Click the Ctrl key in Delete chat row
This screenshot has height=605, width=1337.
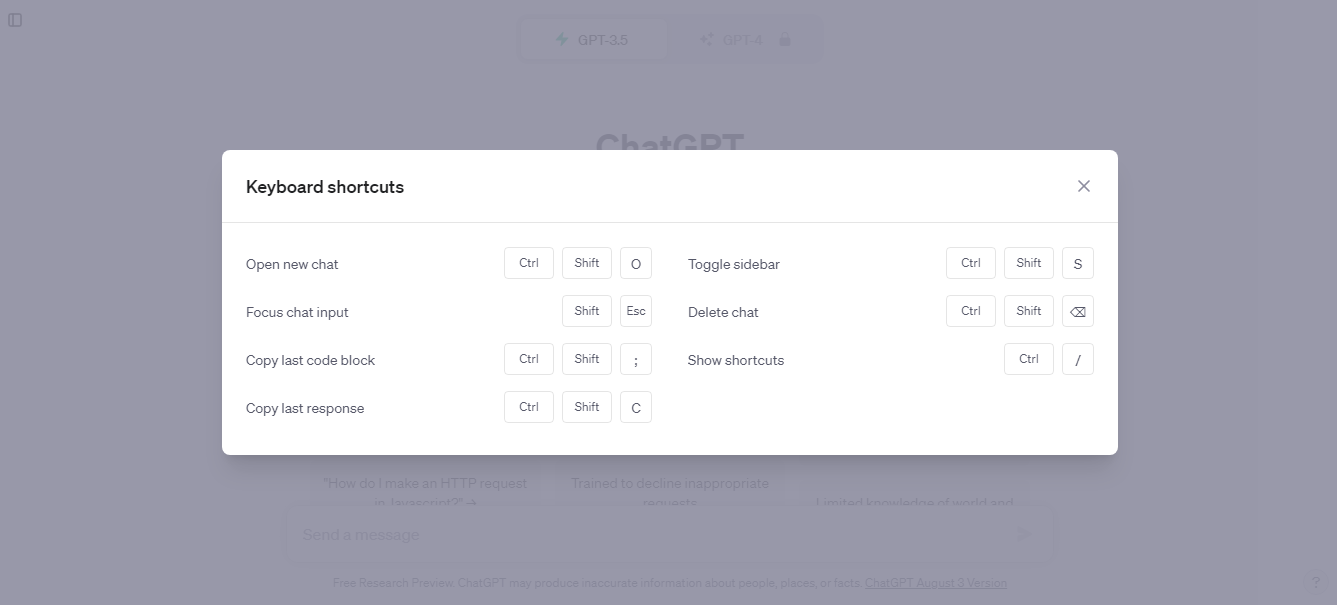(971, 311)
